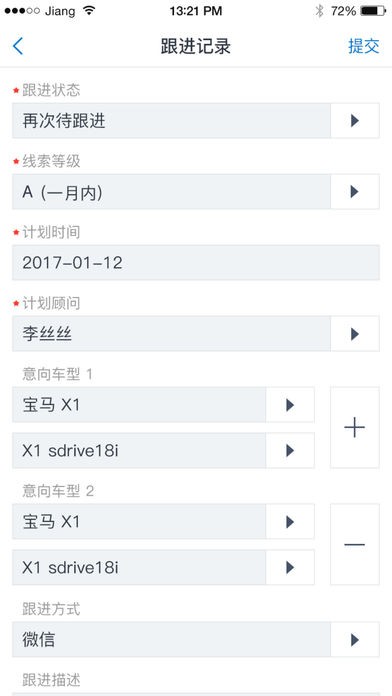Tap the A (一月内) level field
The width and height of the screenshot is (392, 696).
tap(171, 192)
